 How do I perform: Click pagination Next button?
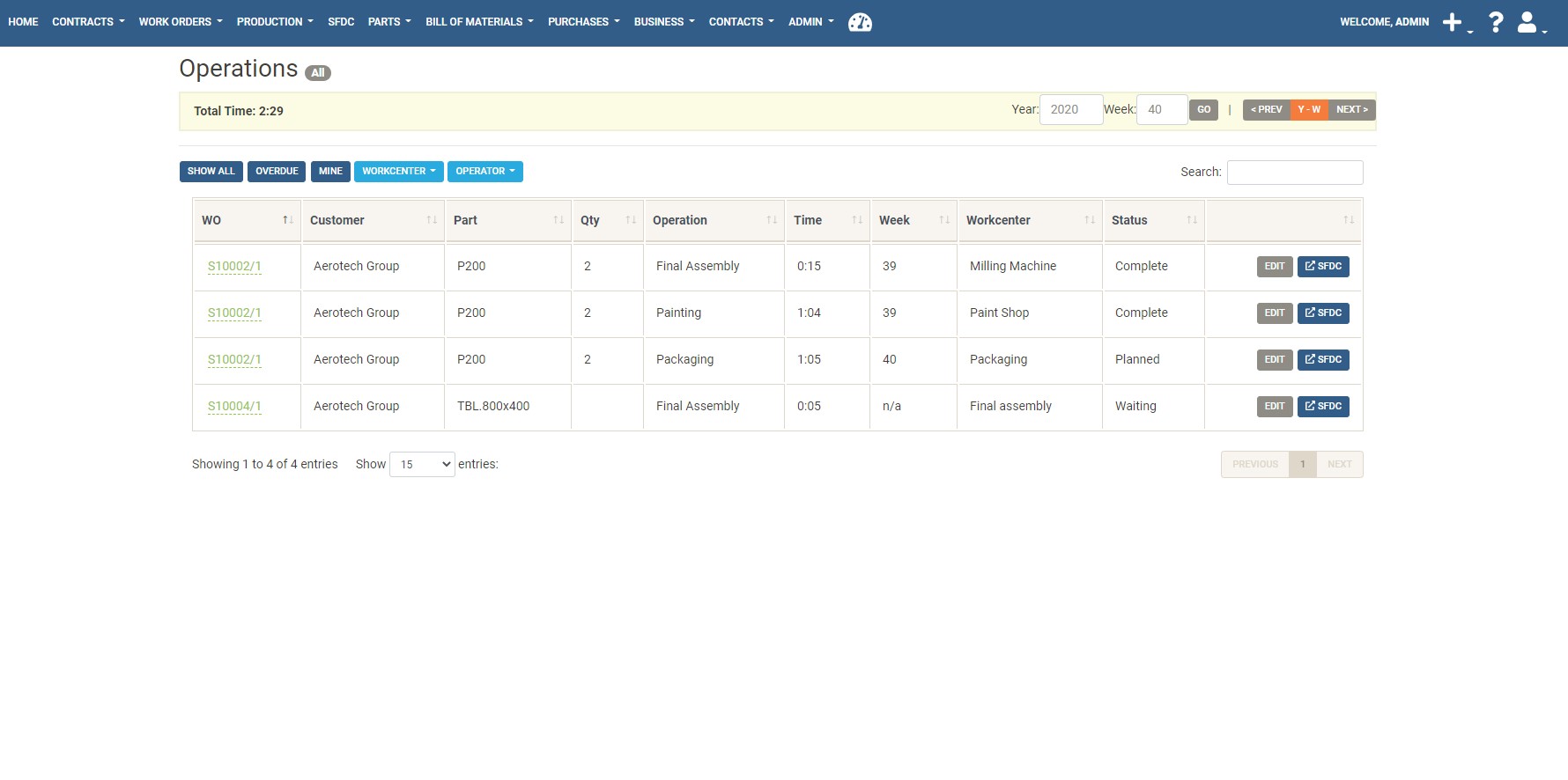point(1340,465)
